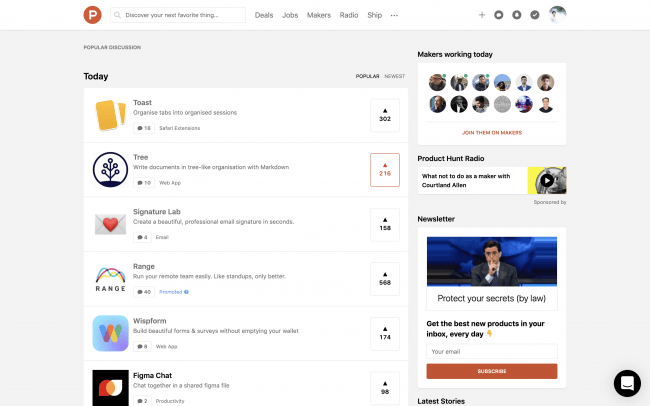This screenshot has width=650, height=406.
Task: Open the Productivity topic tag
Action: pyautogui.click(x=170, y=401)
